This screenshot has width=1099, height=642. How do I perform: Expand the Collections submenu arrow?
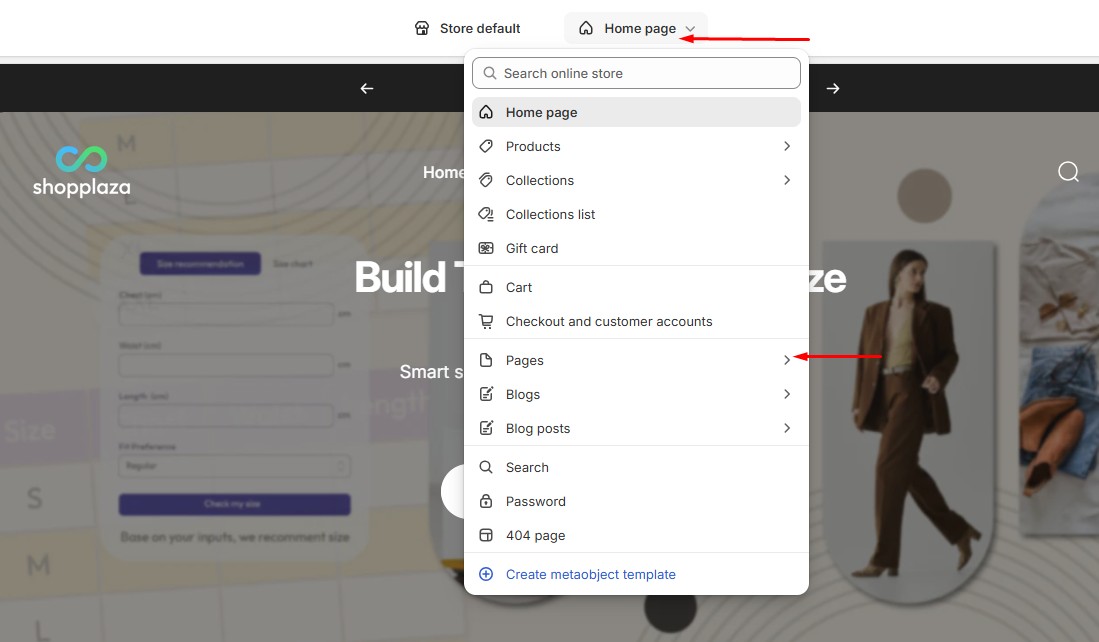click(x=787, y=180)
